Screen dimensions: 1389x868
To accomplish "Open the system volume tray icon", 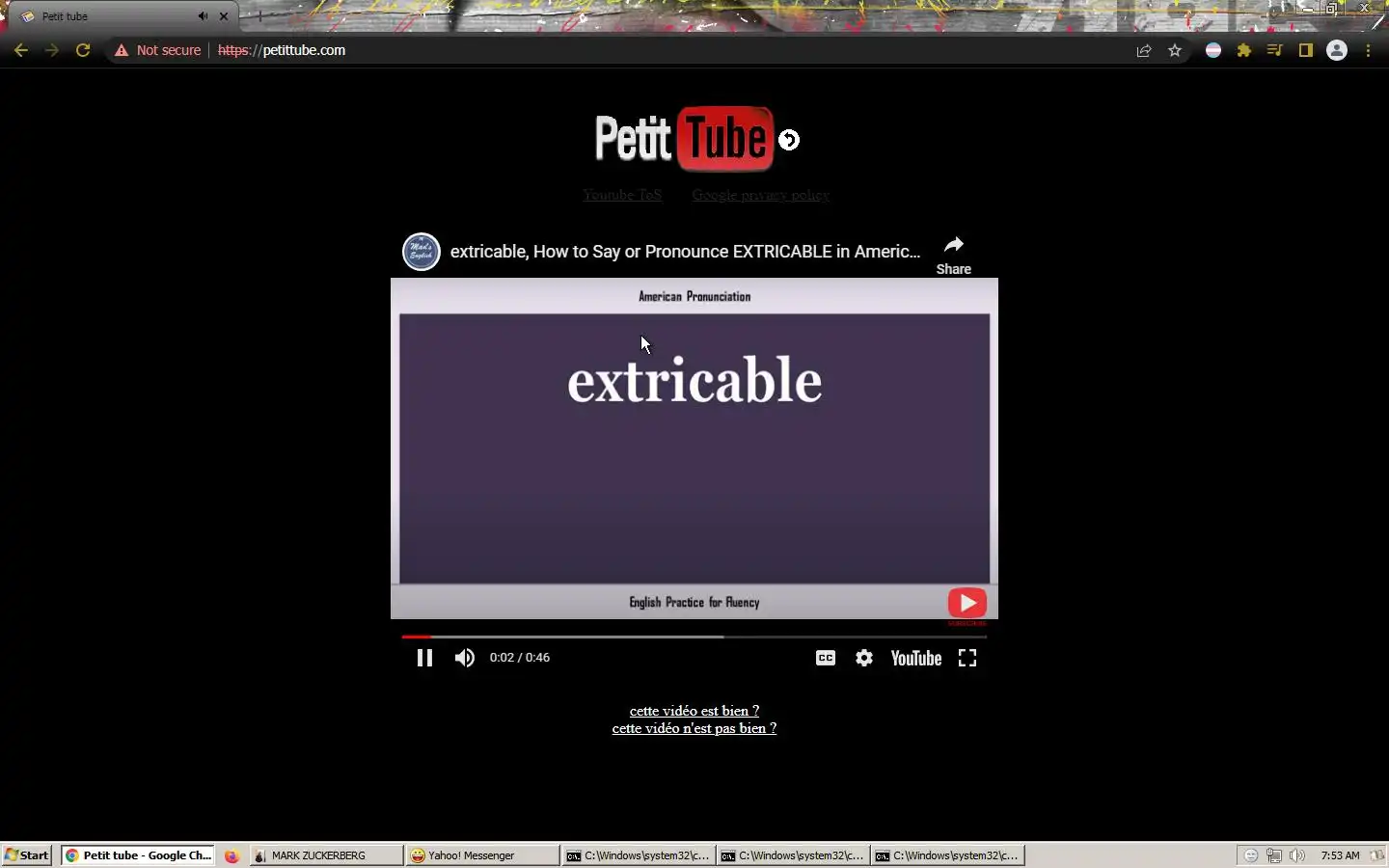I will click(x=1297, y=855).
